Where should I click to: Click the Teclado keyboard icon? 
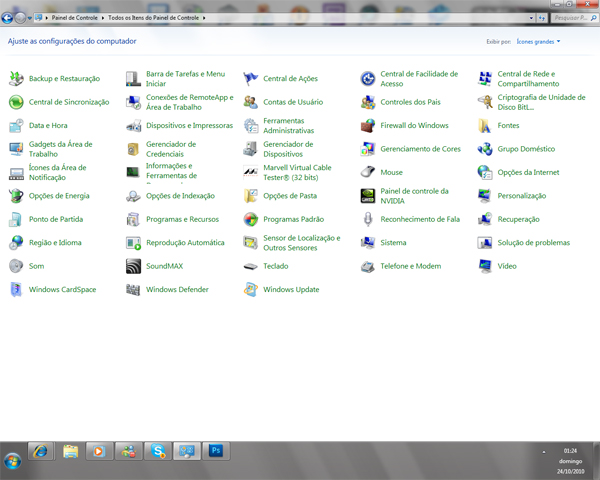[251, 266]
